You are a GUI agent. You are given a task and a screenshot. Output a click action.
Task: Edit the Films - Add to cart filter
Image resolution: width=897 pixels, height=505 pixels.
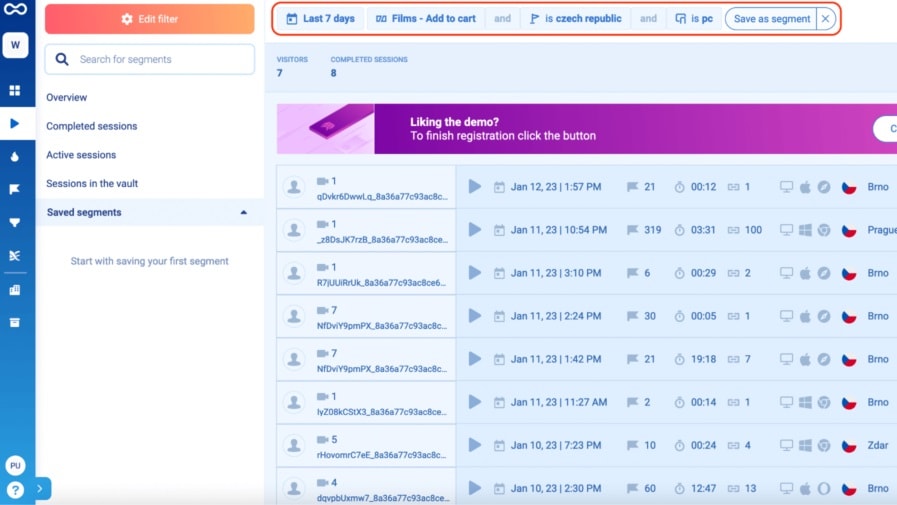[x=426, y=19]
